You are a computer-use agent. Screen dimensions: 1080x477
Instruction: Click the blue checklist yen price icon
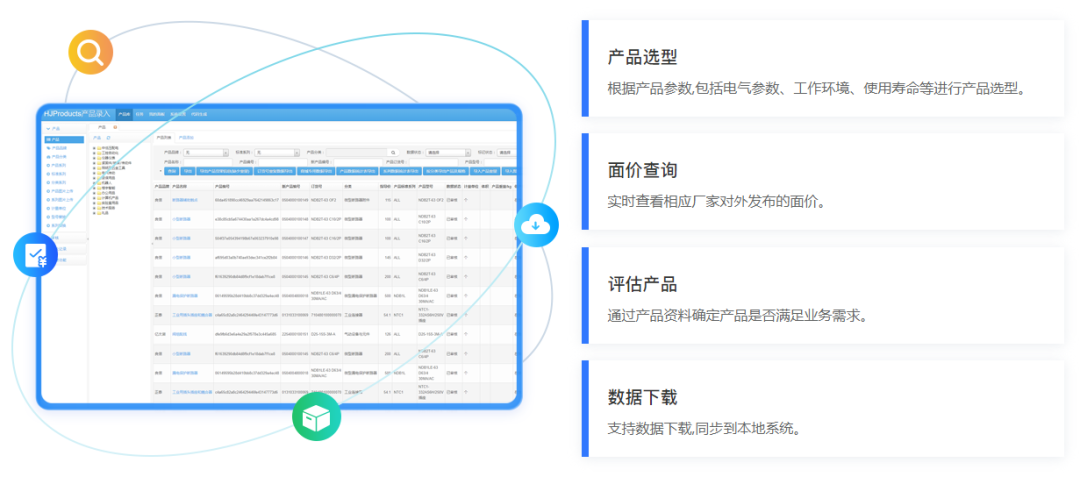(x=35, y=254)
